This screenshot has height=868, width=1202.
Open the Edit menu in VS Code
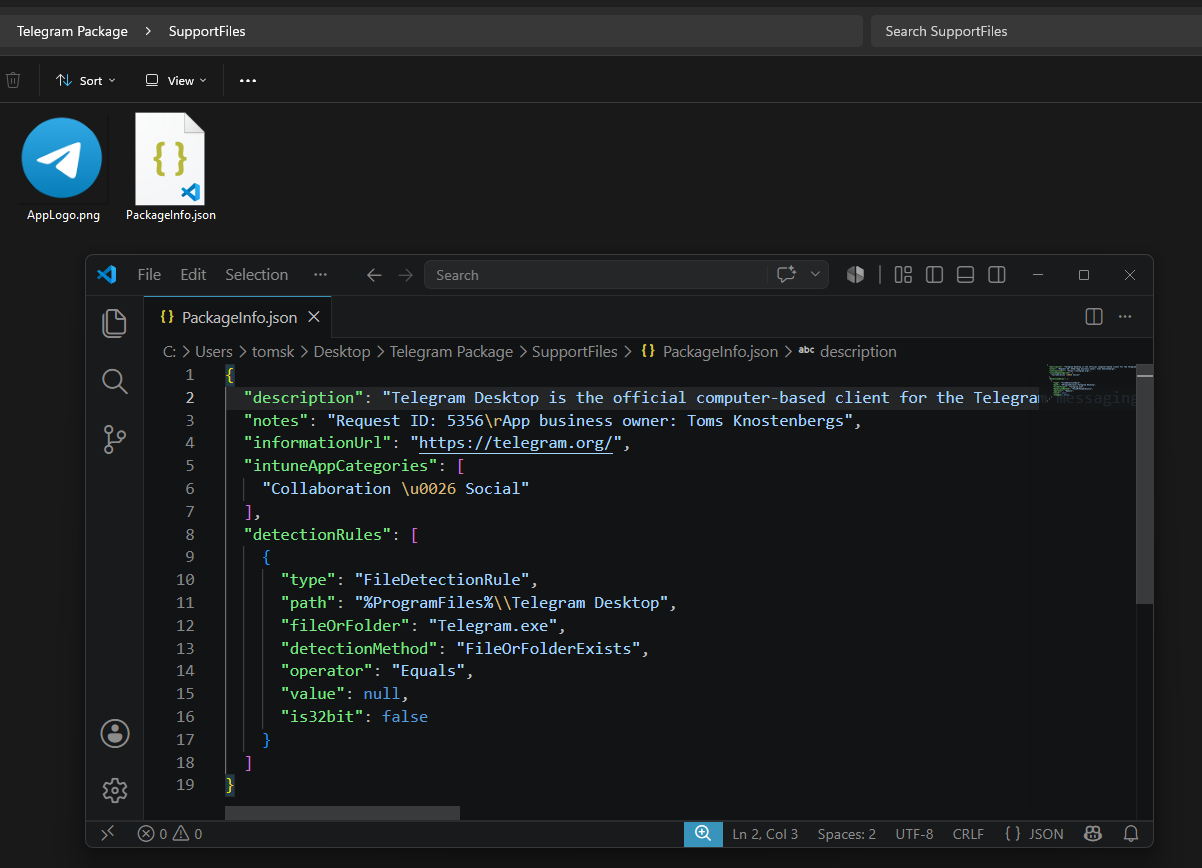[193, 275]
